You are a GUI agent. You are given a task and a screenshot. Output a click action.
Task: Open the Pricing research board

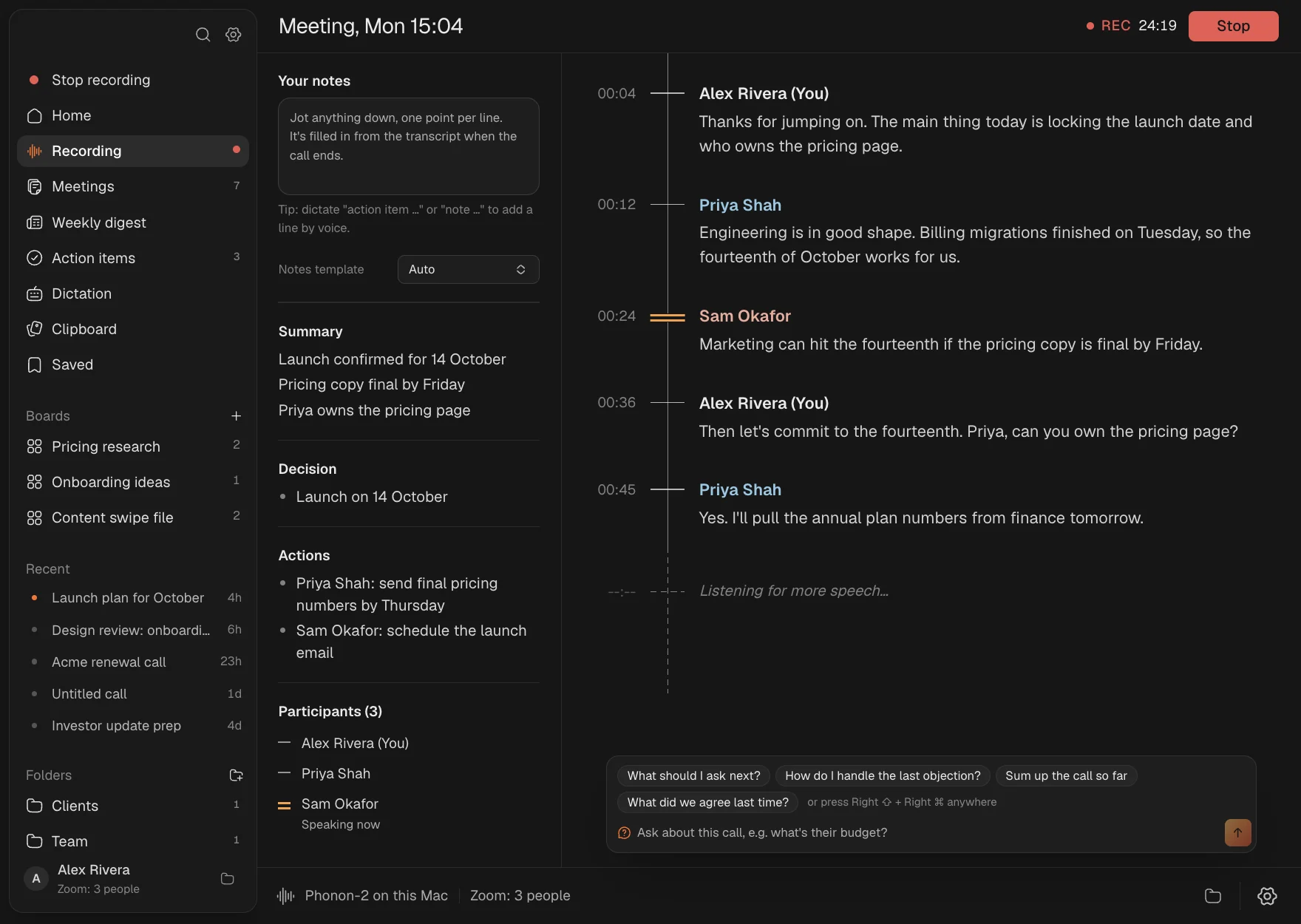(x=133, y=446)
